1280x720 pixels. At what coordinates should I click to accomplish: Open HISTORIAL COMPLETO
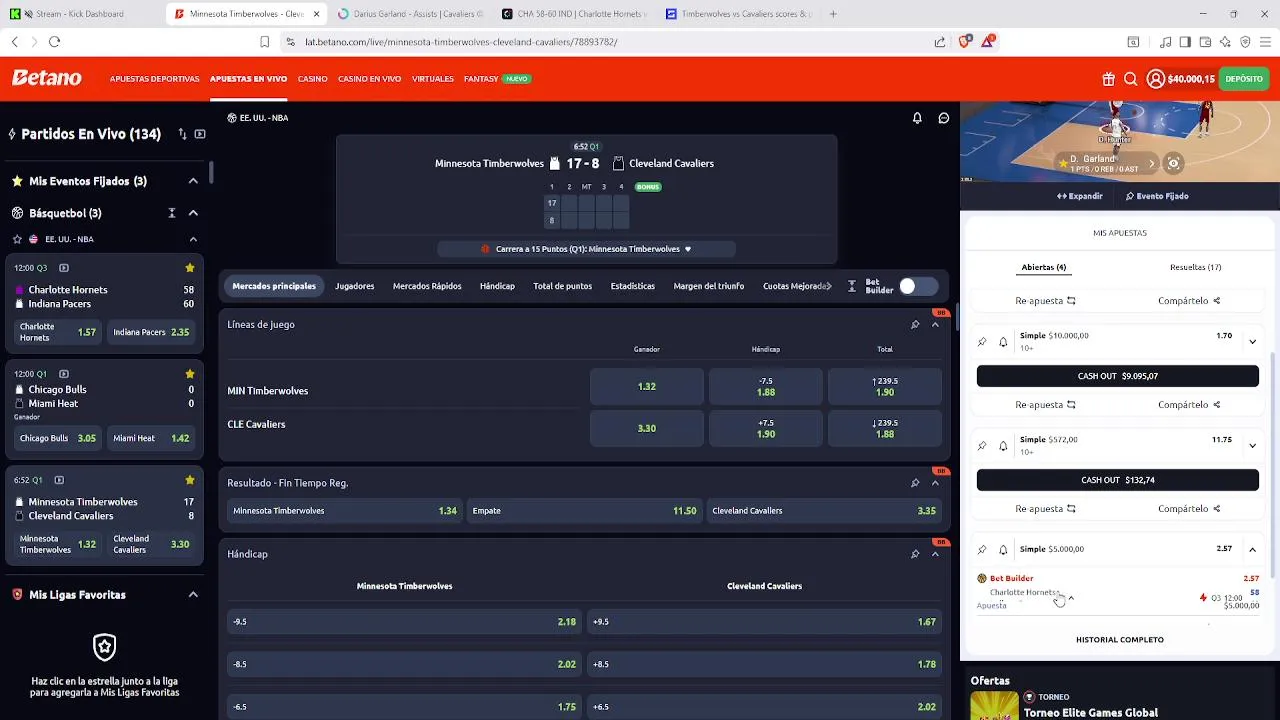click(1120, 640)
